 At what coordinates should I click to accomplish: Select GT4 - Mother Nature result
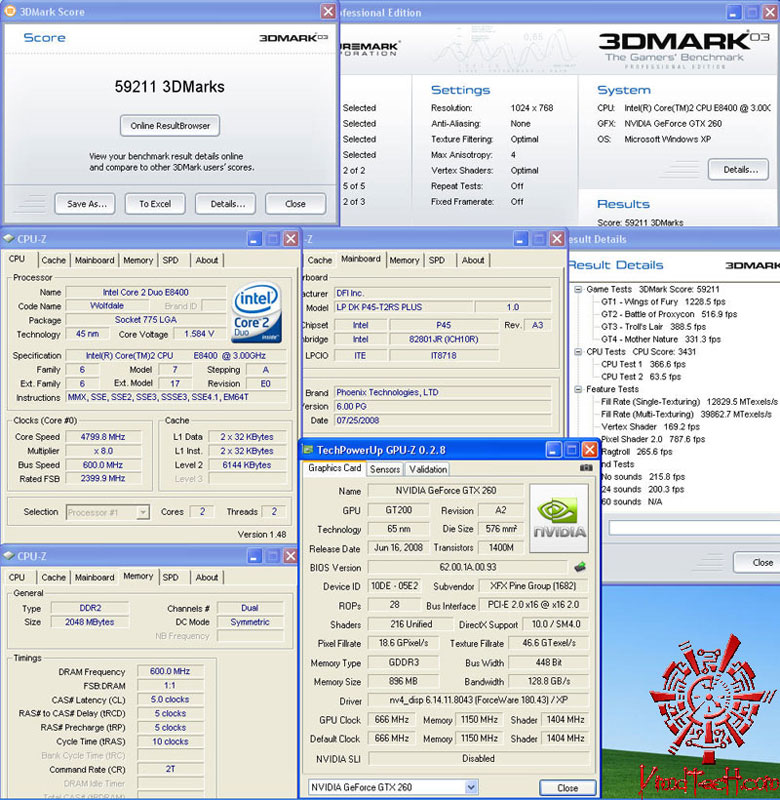[661, 339]
